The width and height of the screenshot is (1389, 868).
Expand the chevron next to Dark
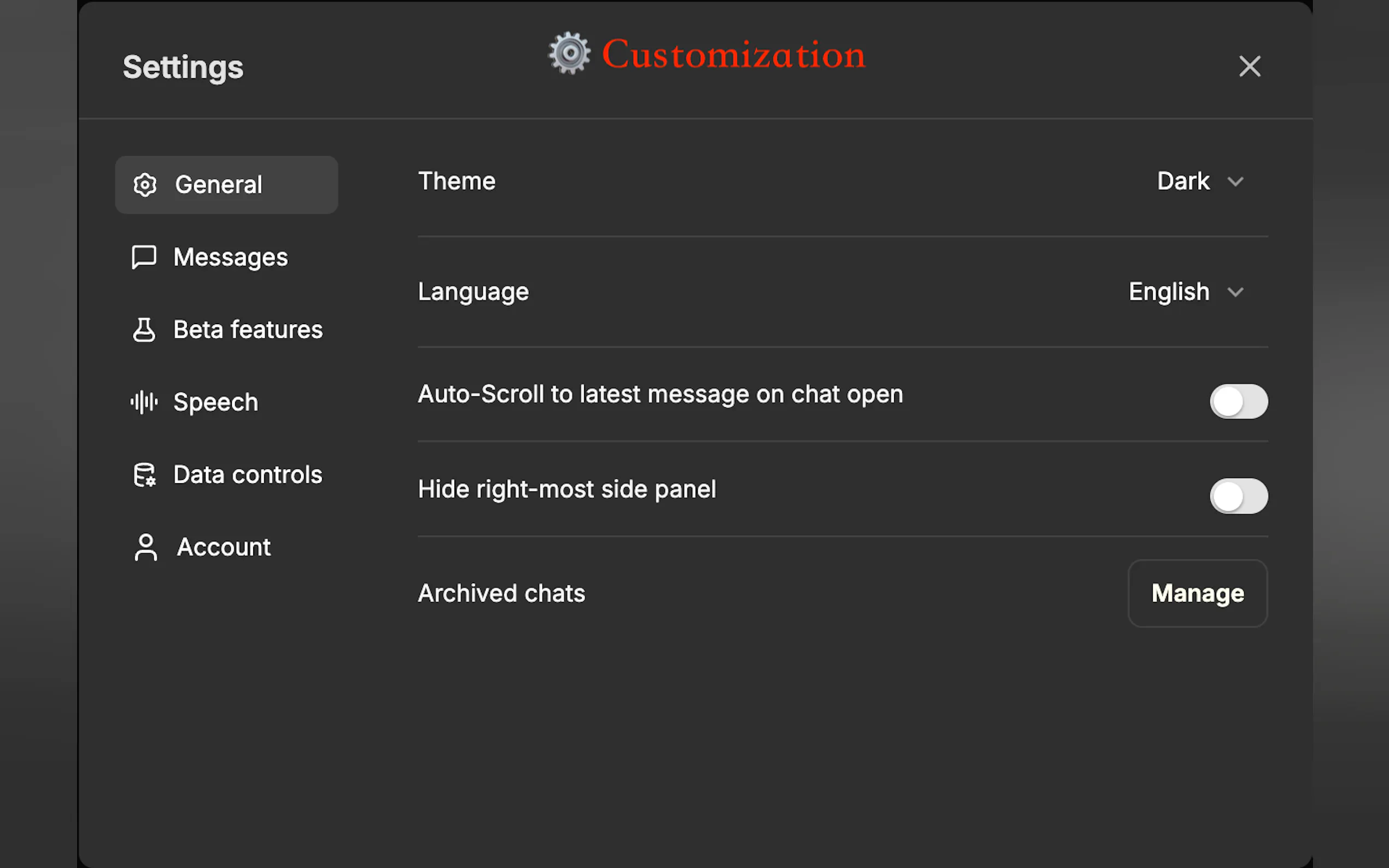[x=1236, y=182]
